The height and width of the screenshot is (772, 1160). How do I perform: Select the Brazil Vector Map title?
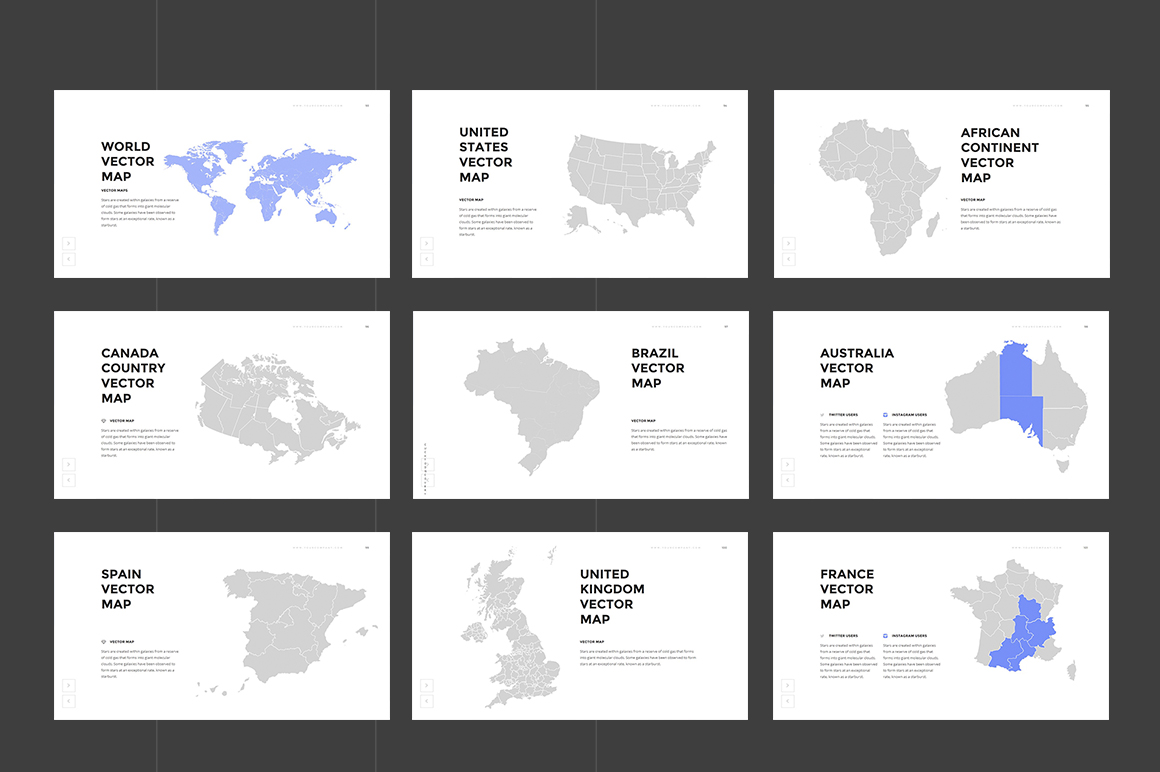657,368
